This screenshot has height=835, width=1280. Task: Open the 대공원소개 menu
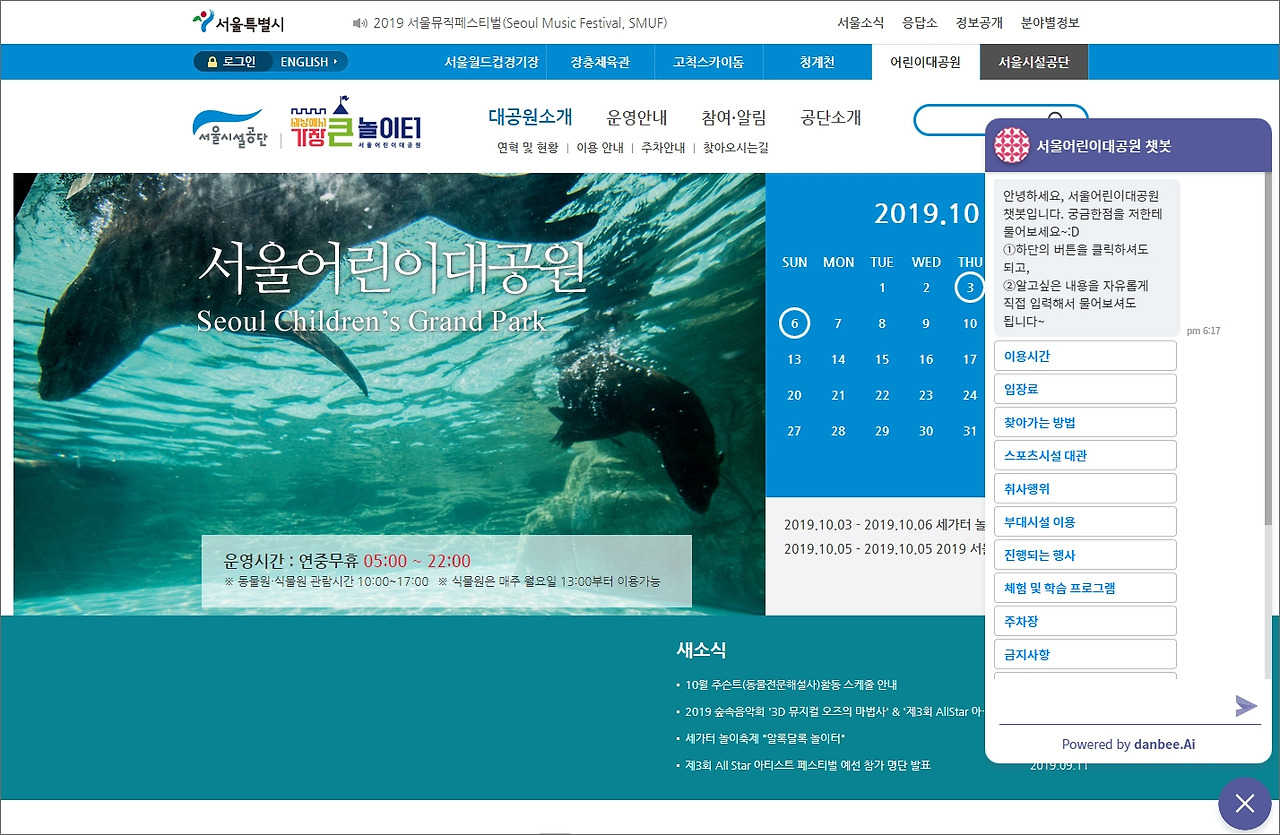tap(530, 117)
